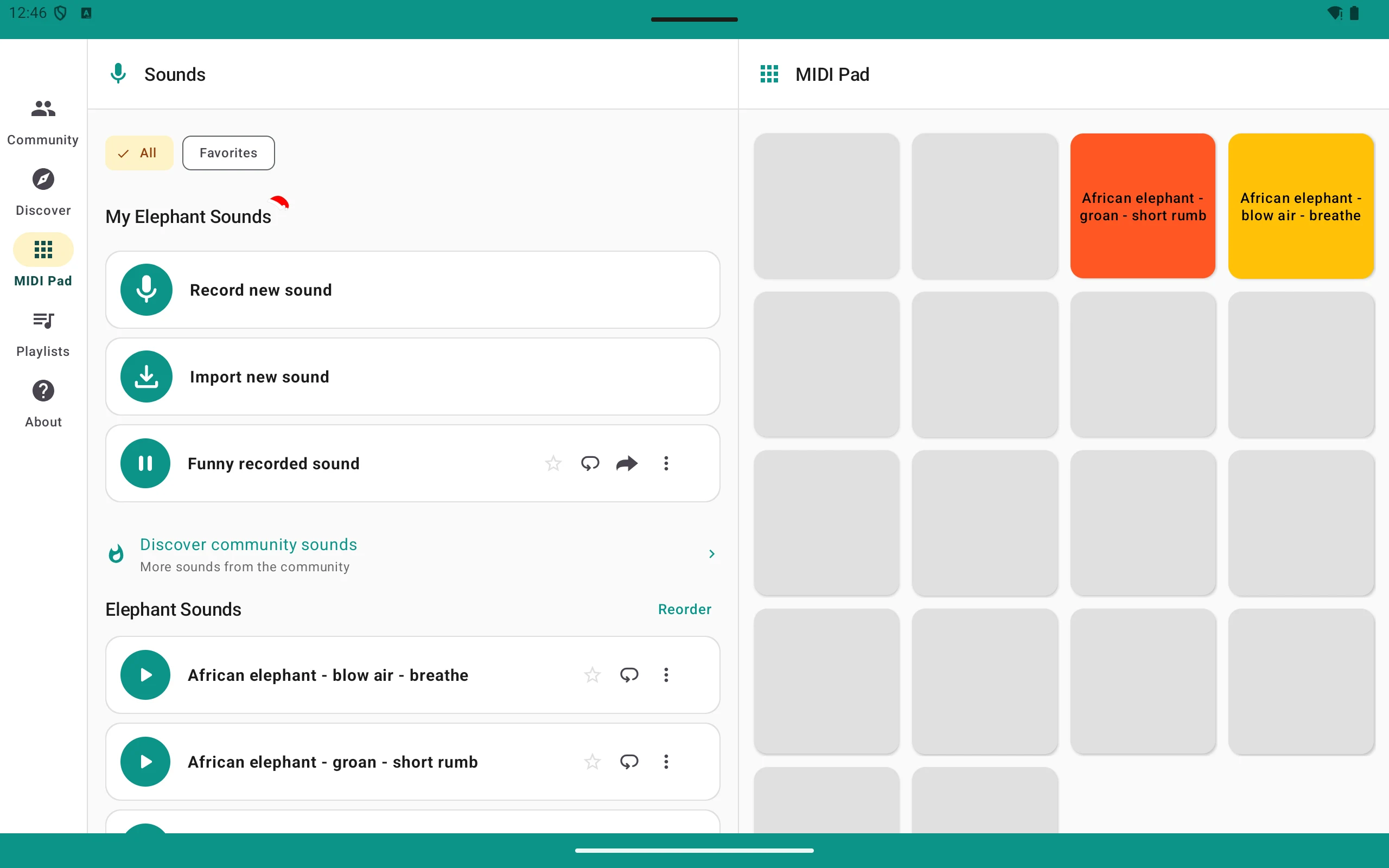Open overflow menu for groan - short rumb
This screenshot has width=1389, height=868.
coord(666,761)
